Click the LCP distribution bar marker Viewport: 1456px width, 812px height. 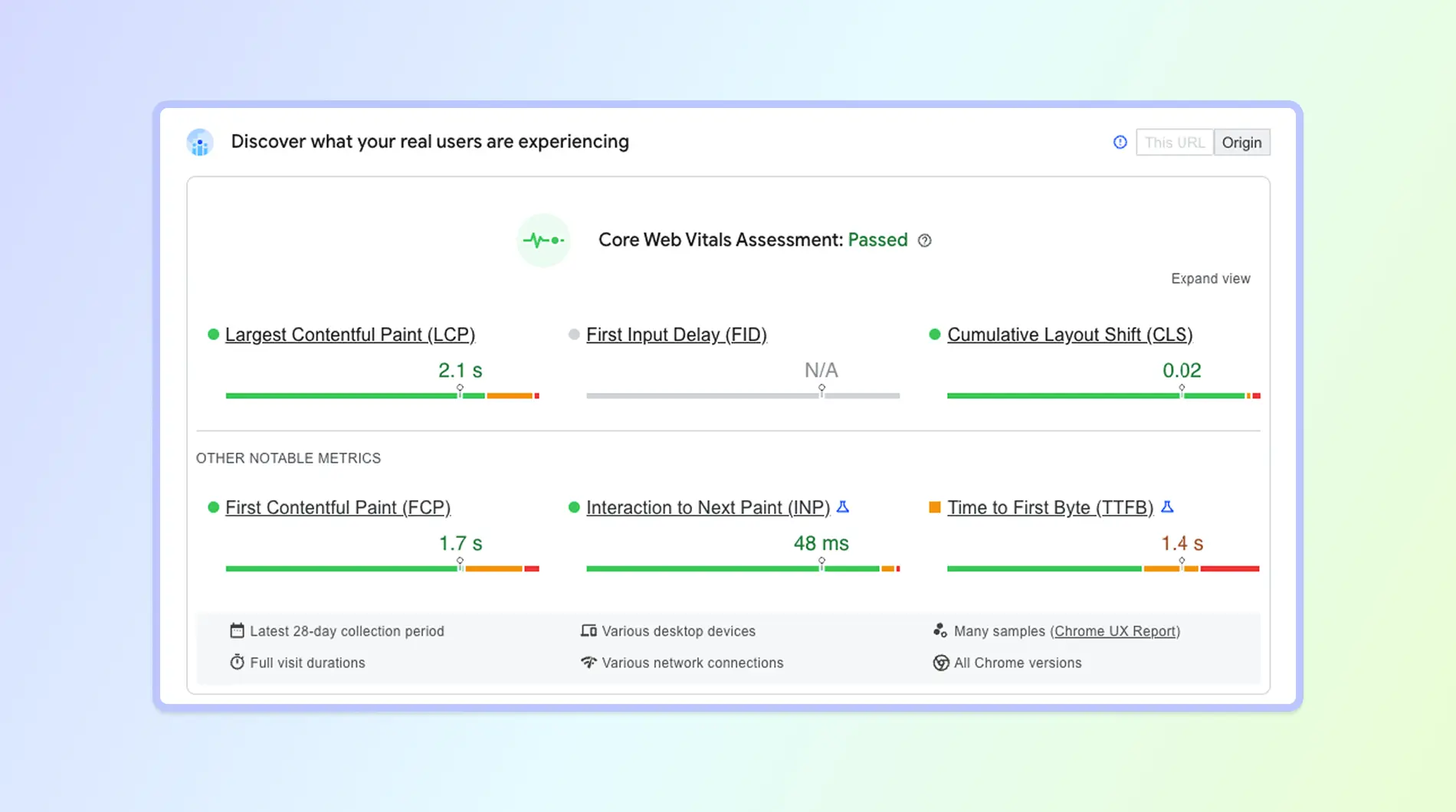coord(460,390)
